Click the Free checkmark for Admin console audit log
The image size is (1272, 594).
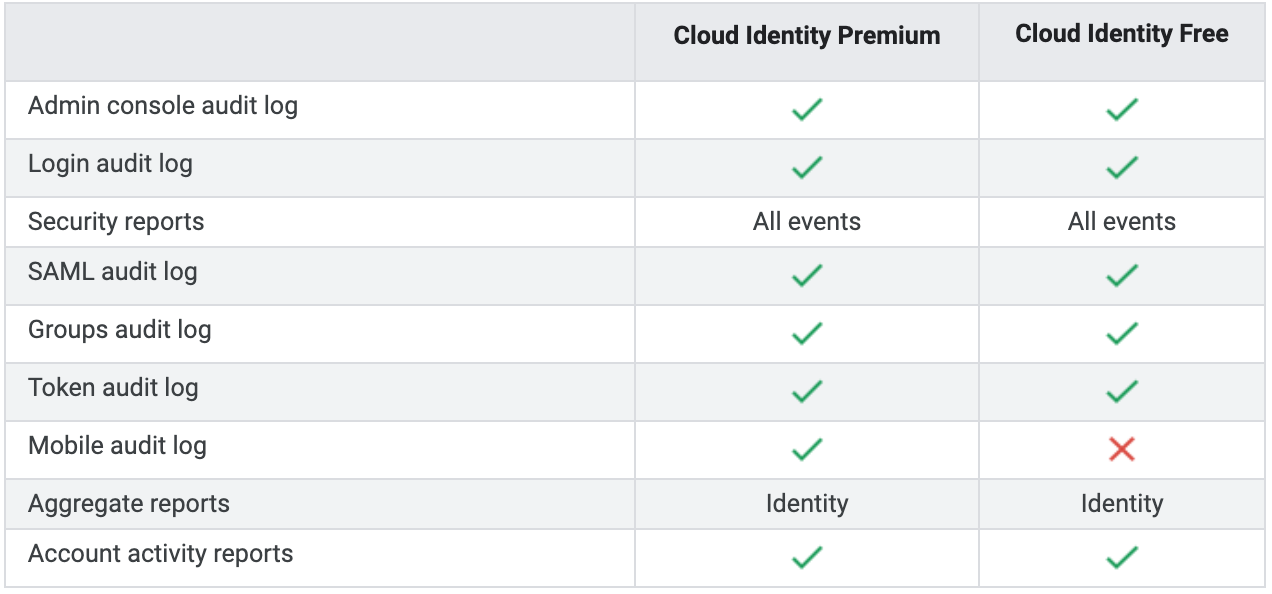coord(1122,110)
